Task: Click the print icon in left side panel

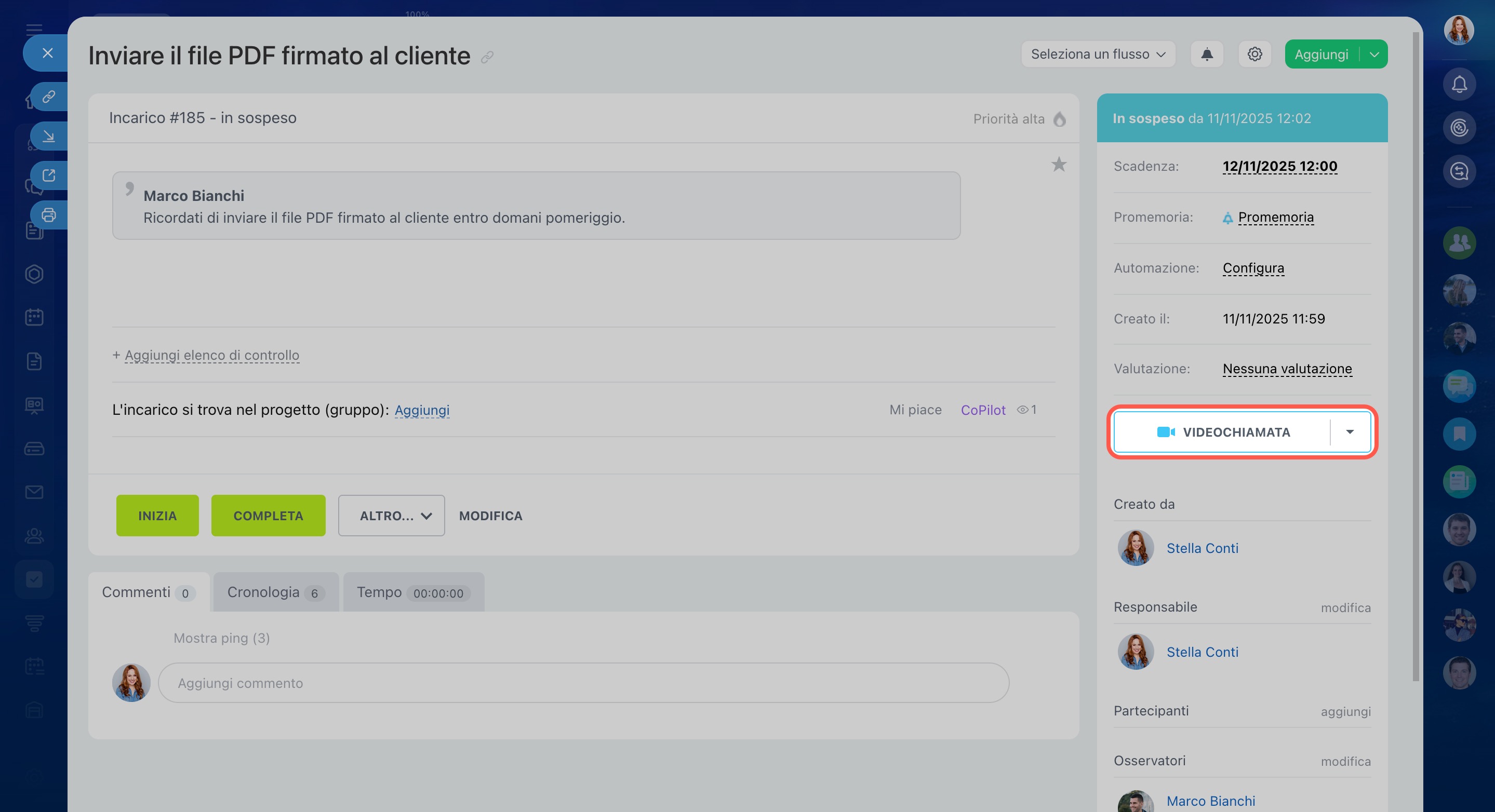Action: coord(49,215)
